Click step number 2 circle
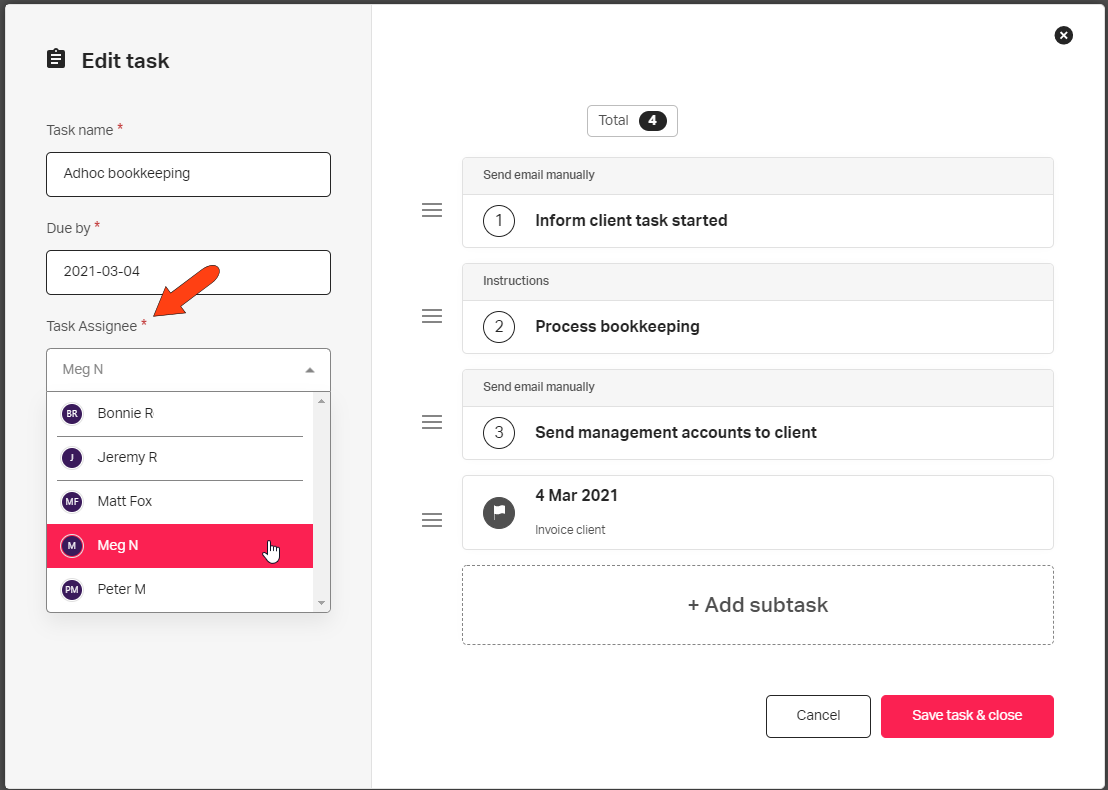 (x=499, y=326)
